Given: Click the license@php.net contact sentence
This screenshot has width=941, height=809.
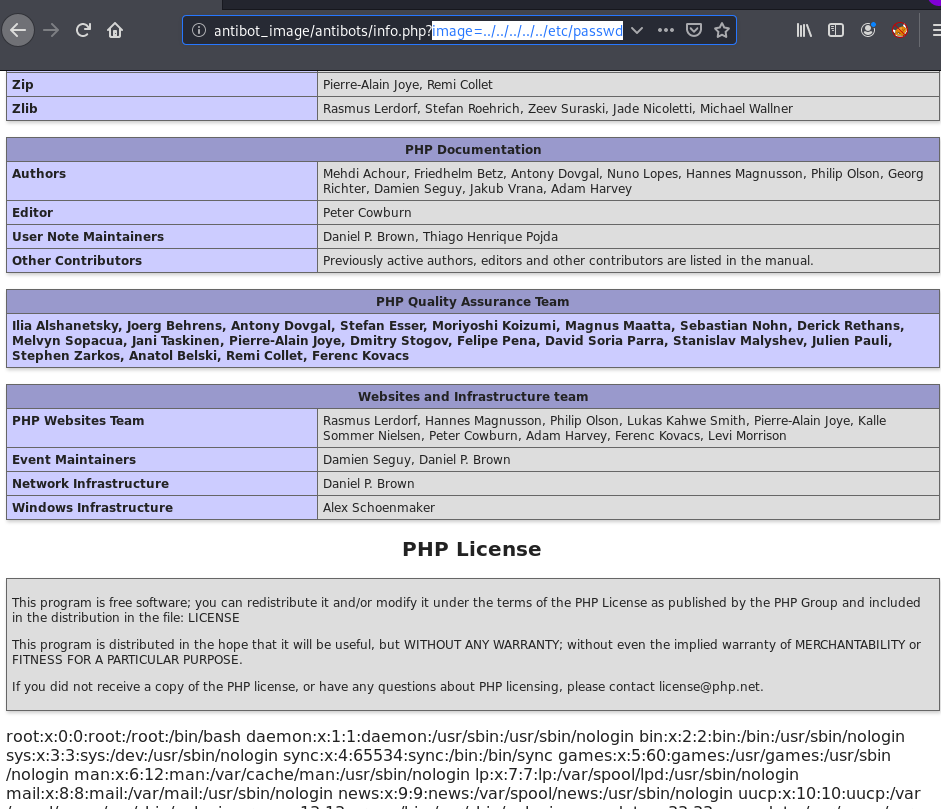Looking at the screenshot, I should coord(388,687).
